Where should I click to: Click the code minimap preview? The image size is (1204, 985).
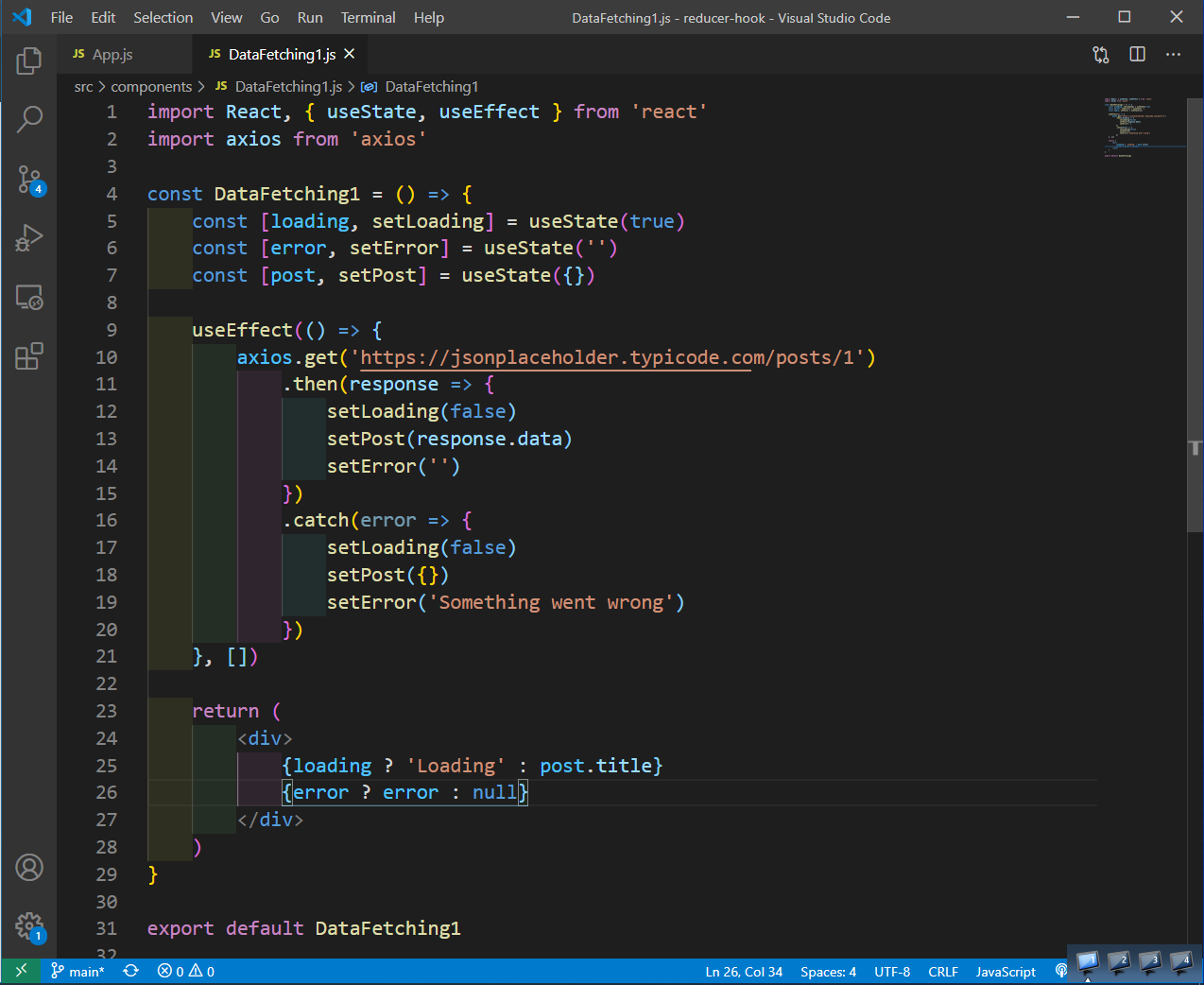[x=1145, y=128]
